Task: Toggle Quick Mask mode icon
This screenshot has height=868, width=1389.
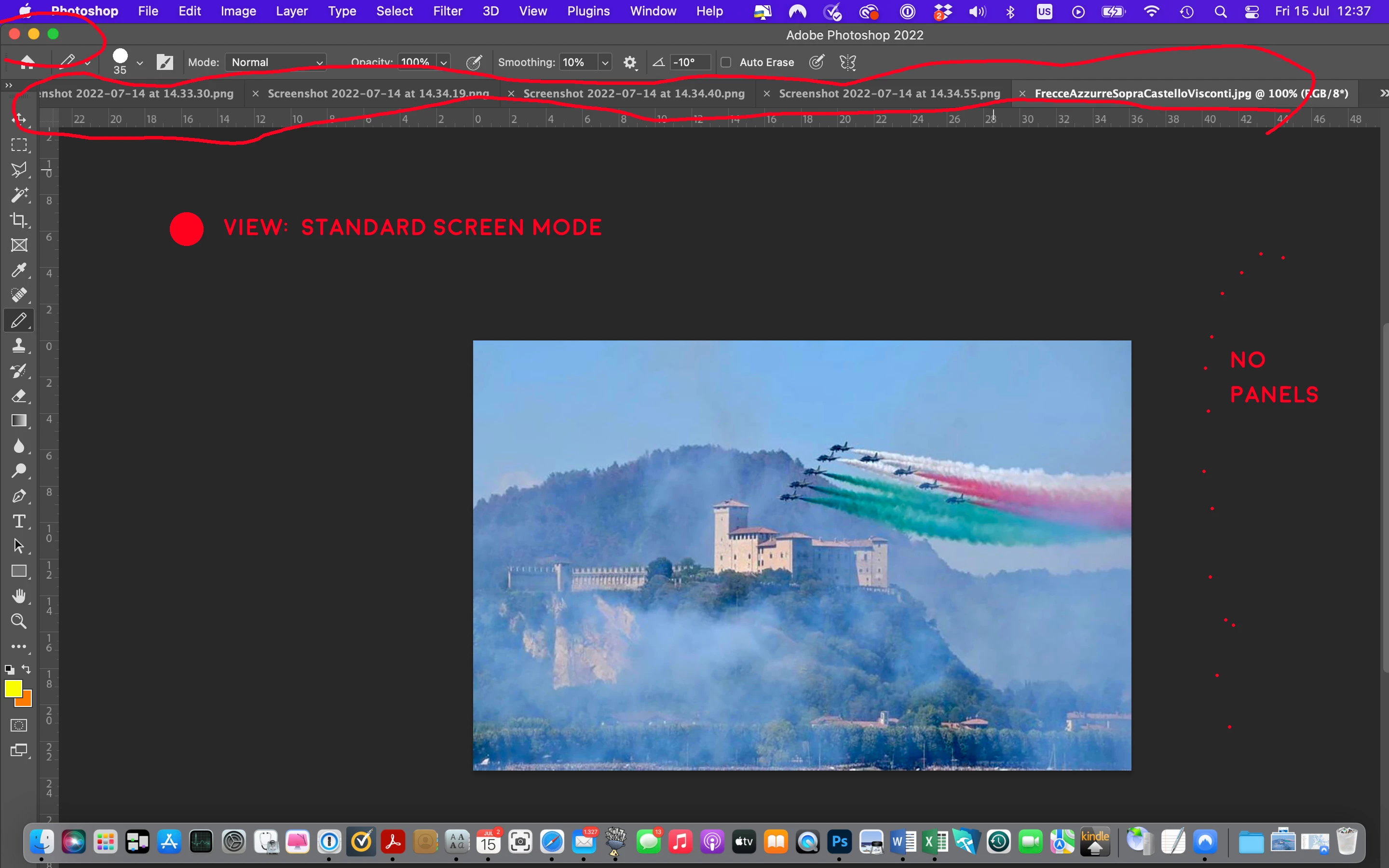Action: tap(19, 725)
